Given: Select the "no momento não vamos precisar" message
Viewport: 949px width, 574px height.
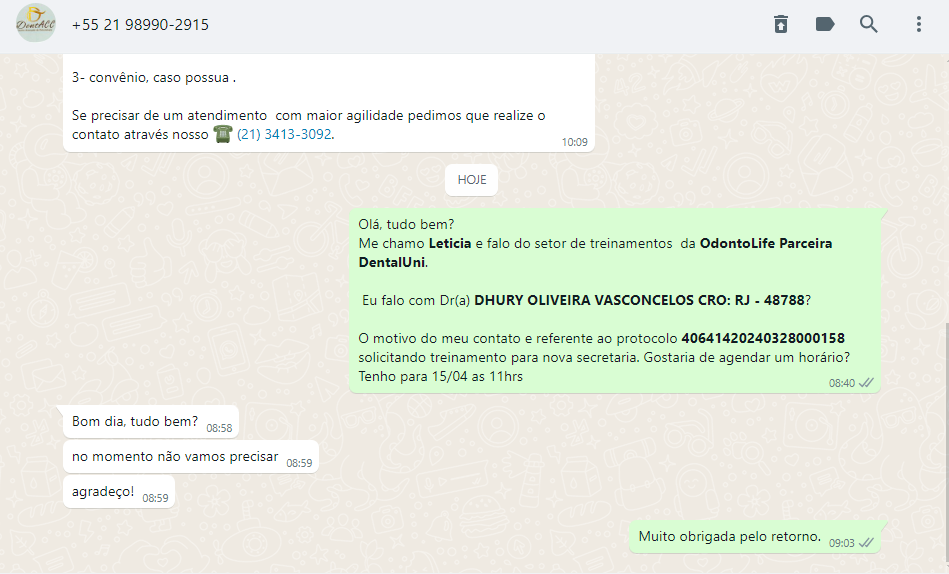Looking at the screenshot, I should click(x=191, y=457).
